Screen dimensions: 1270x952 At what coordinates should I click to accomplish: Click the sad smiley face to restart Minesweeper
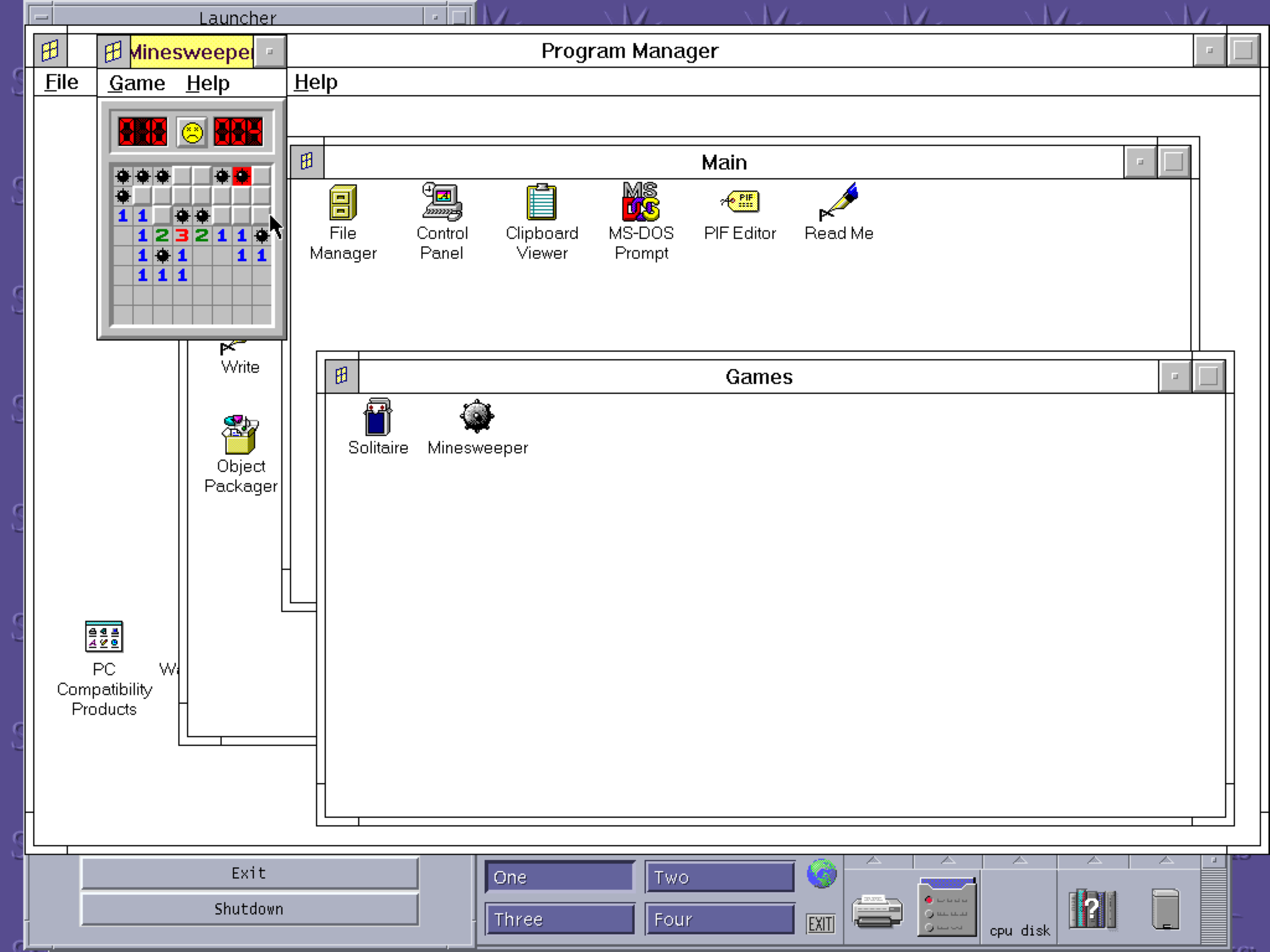pyautogui.click(x=192, y=133)
